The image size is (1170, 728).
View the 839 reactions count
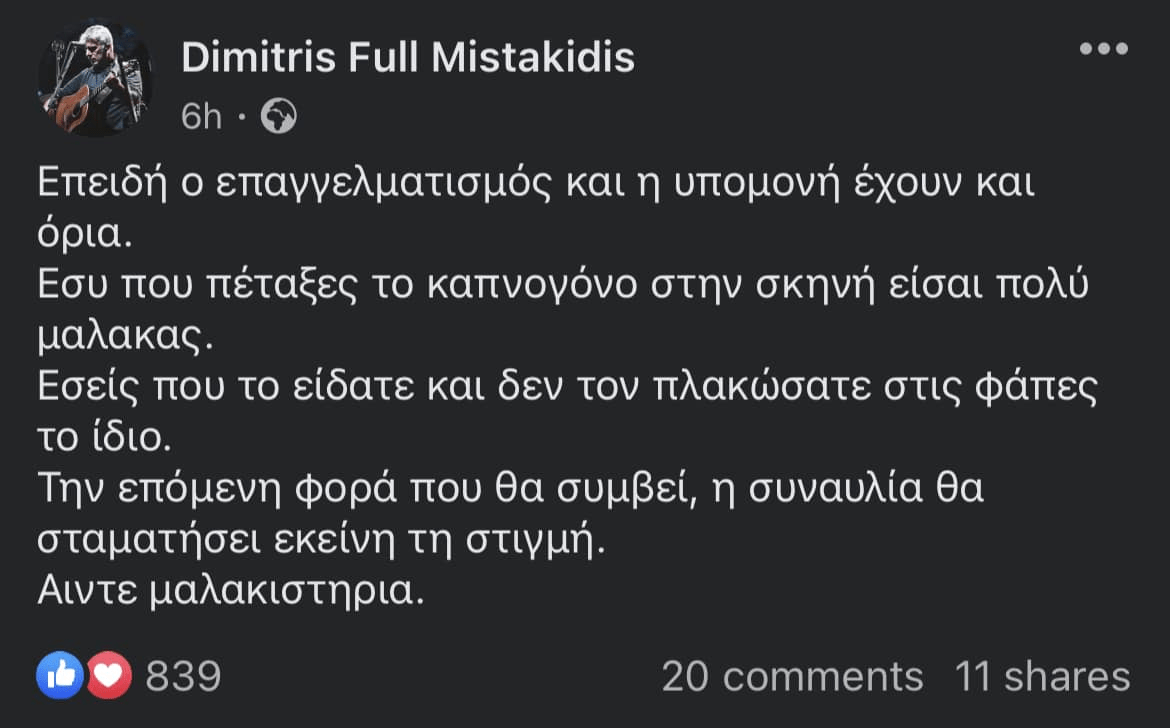[183, 677]
